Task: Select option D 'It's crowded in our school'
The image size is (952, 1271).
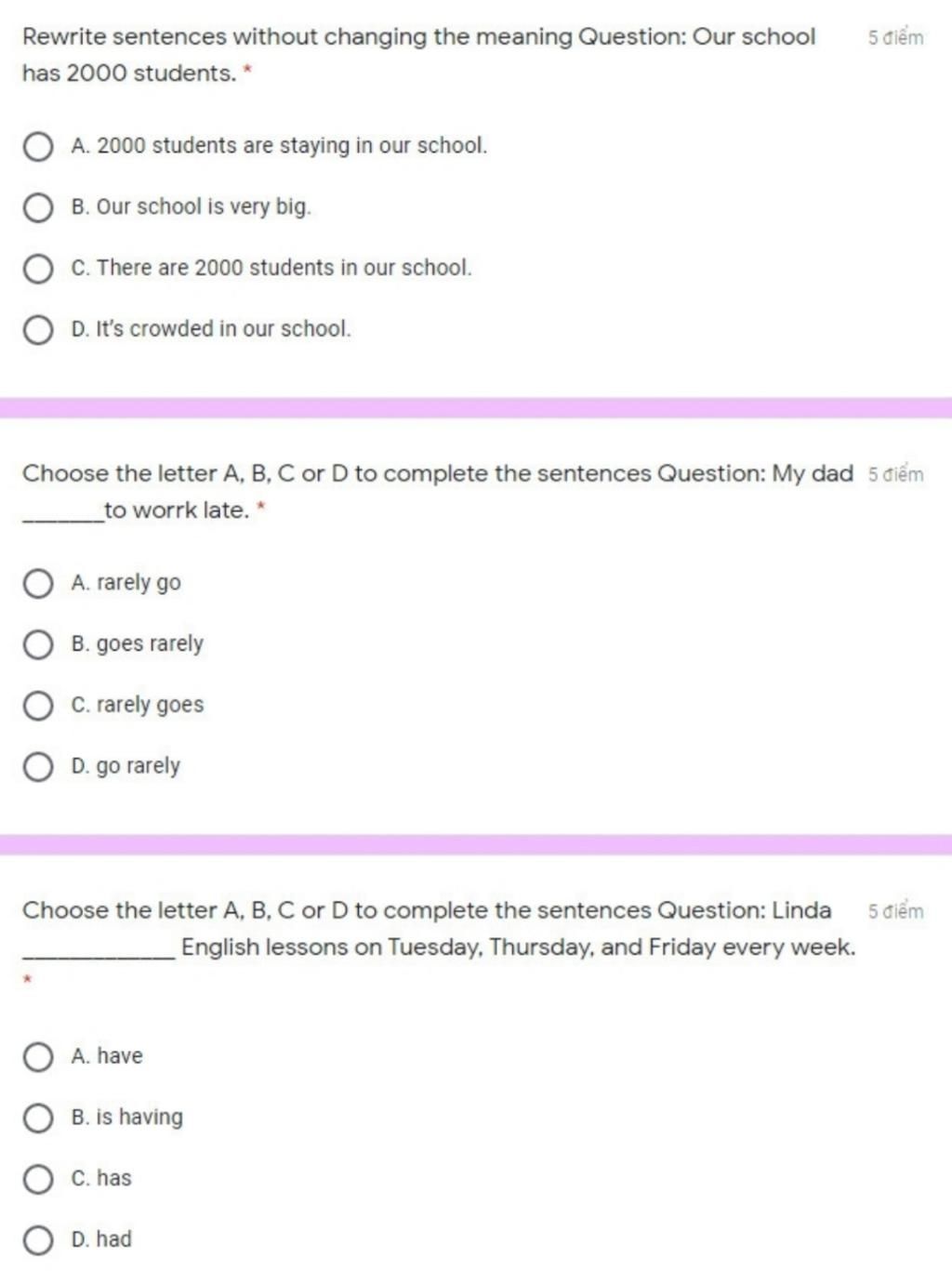Action: 38,330
